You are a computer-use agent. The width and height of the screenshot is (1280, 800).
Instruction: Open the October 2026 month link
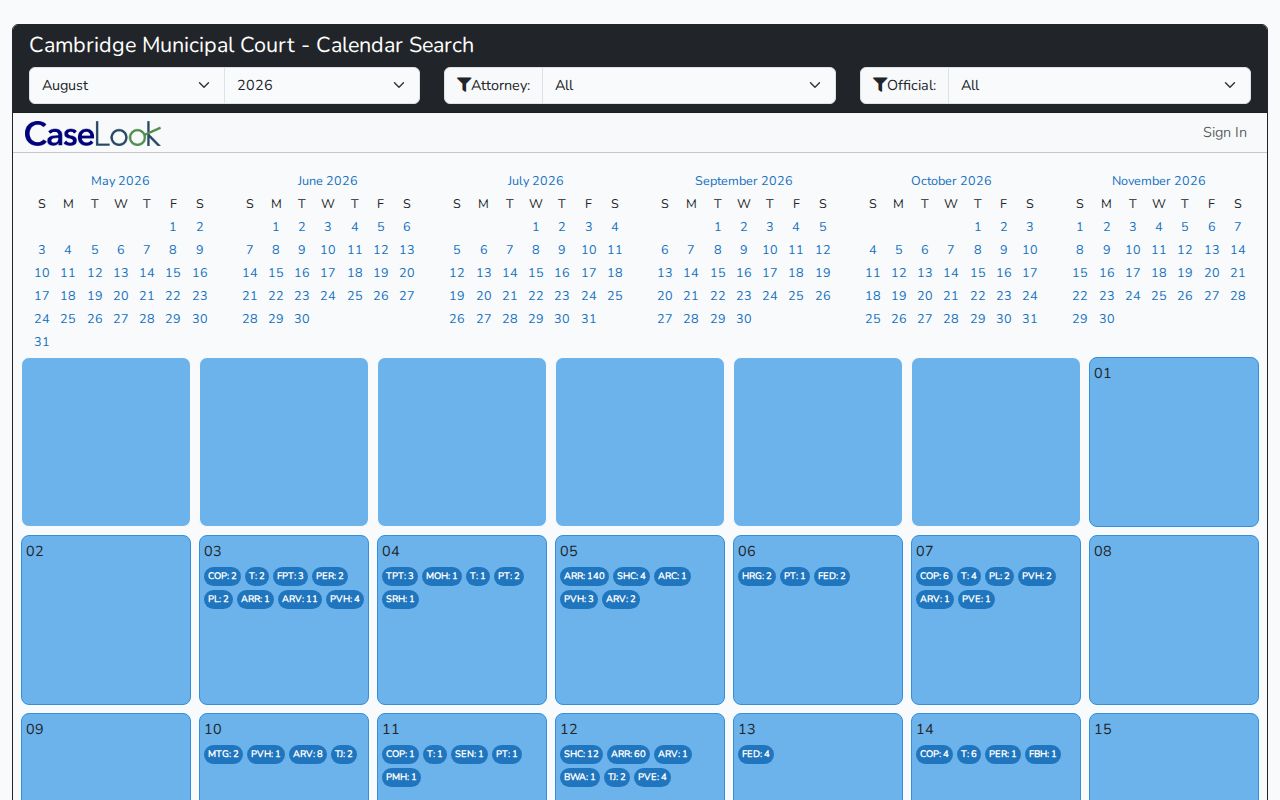click(x=951, y=181)
